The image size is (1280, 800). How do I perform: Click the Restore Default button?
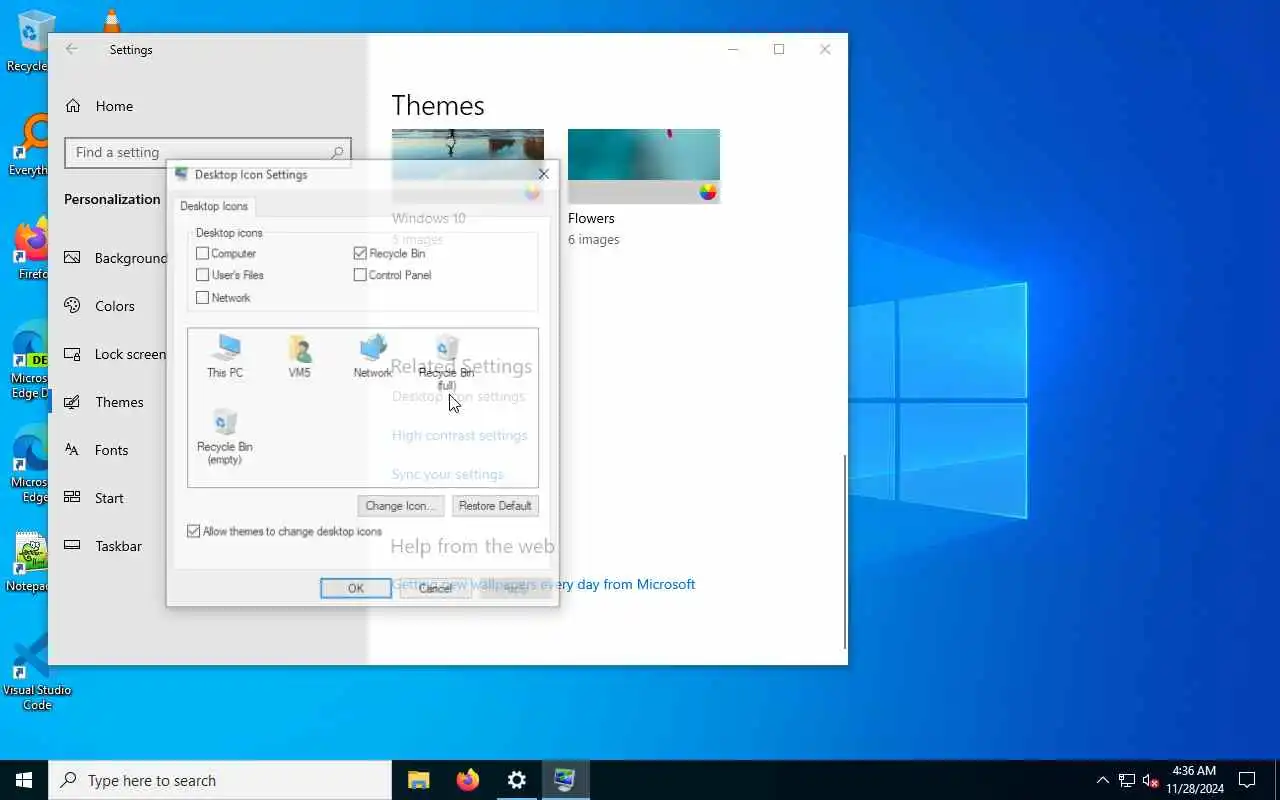coord(495,506)
